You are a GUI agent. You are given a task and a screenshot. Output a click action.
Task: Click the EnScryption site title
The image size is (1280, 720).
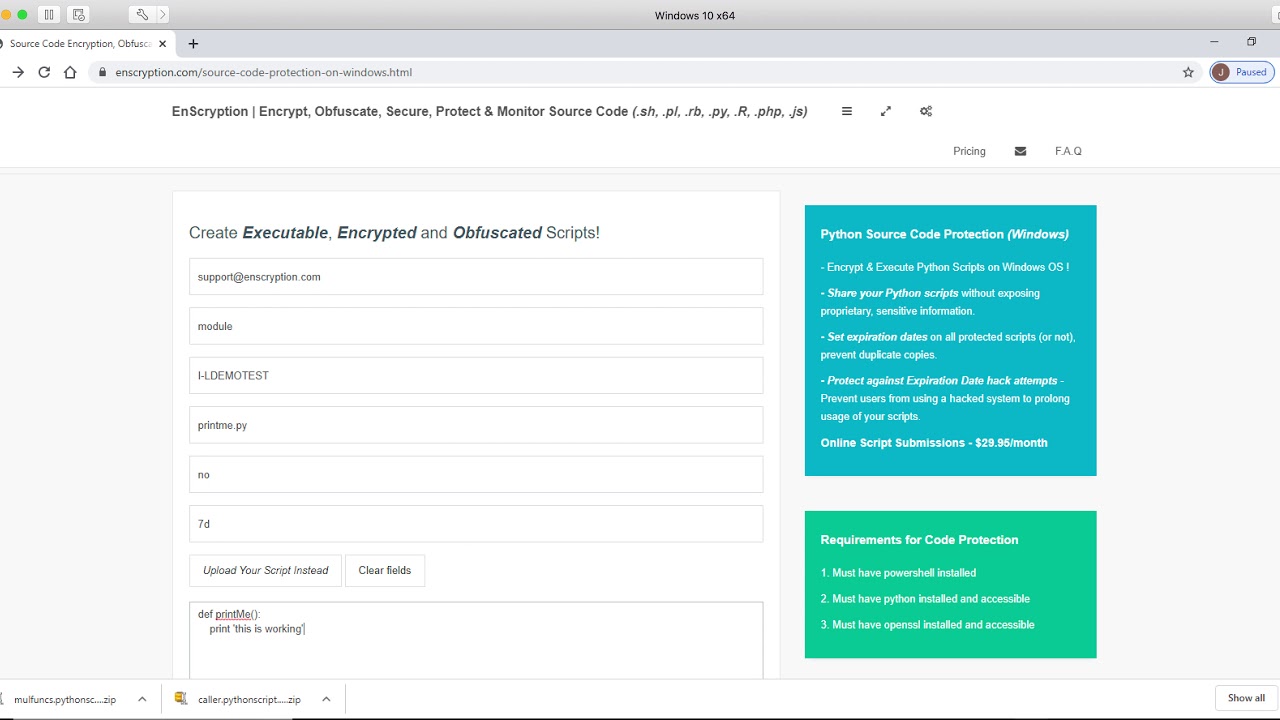click(x=490, y=111)
